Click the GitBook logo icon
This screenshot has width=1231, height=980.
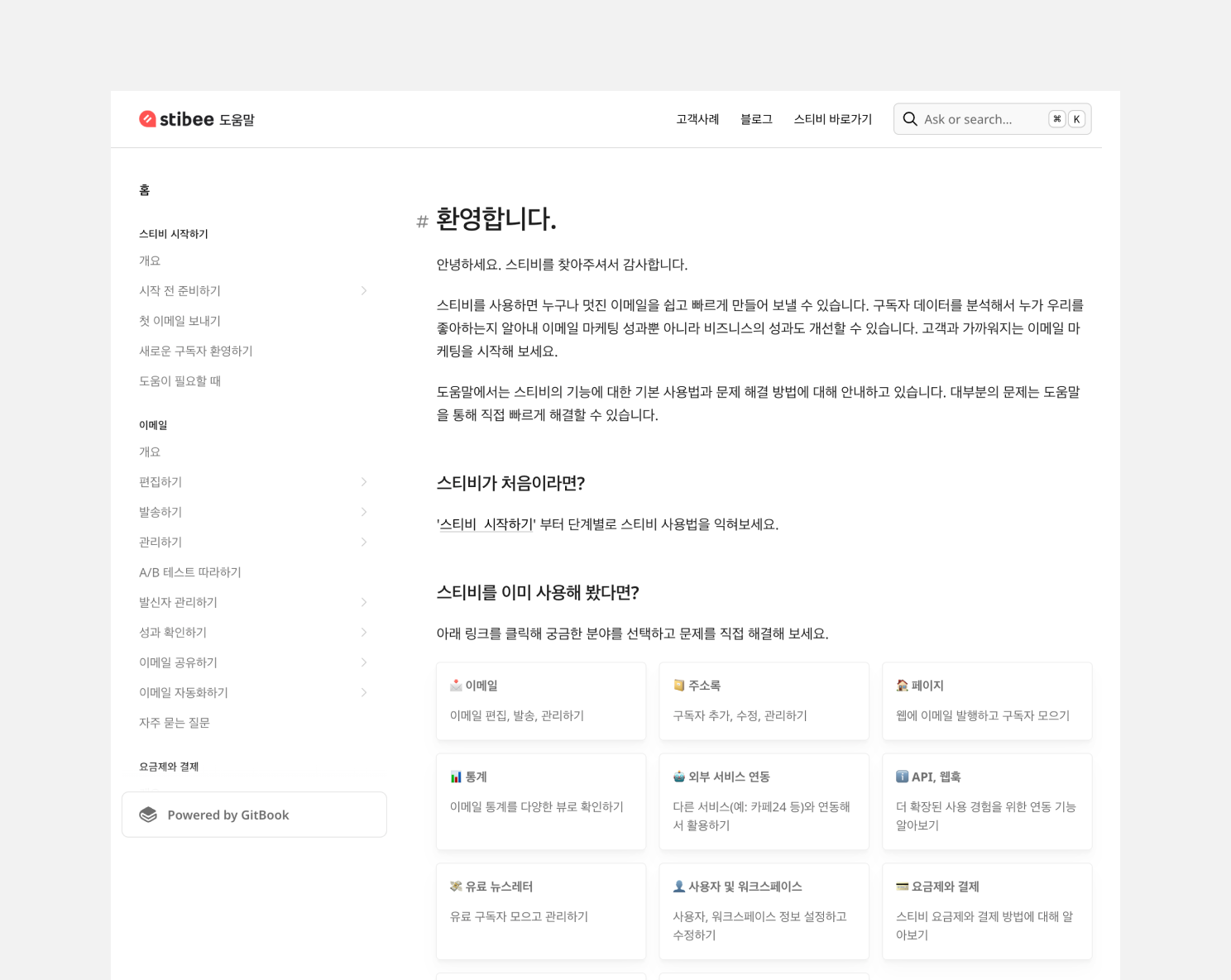point(148,815)
